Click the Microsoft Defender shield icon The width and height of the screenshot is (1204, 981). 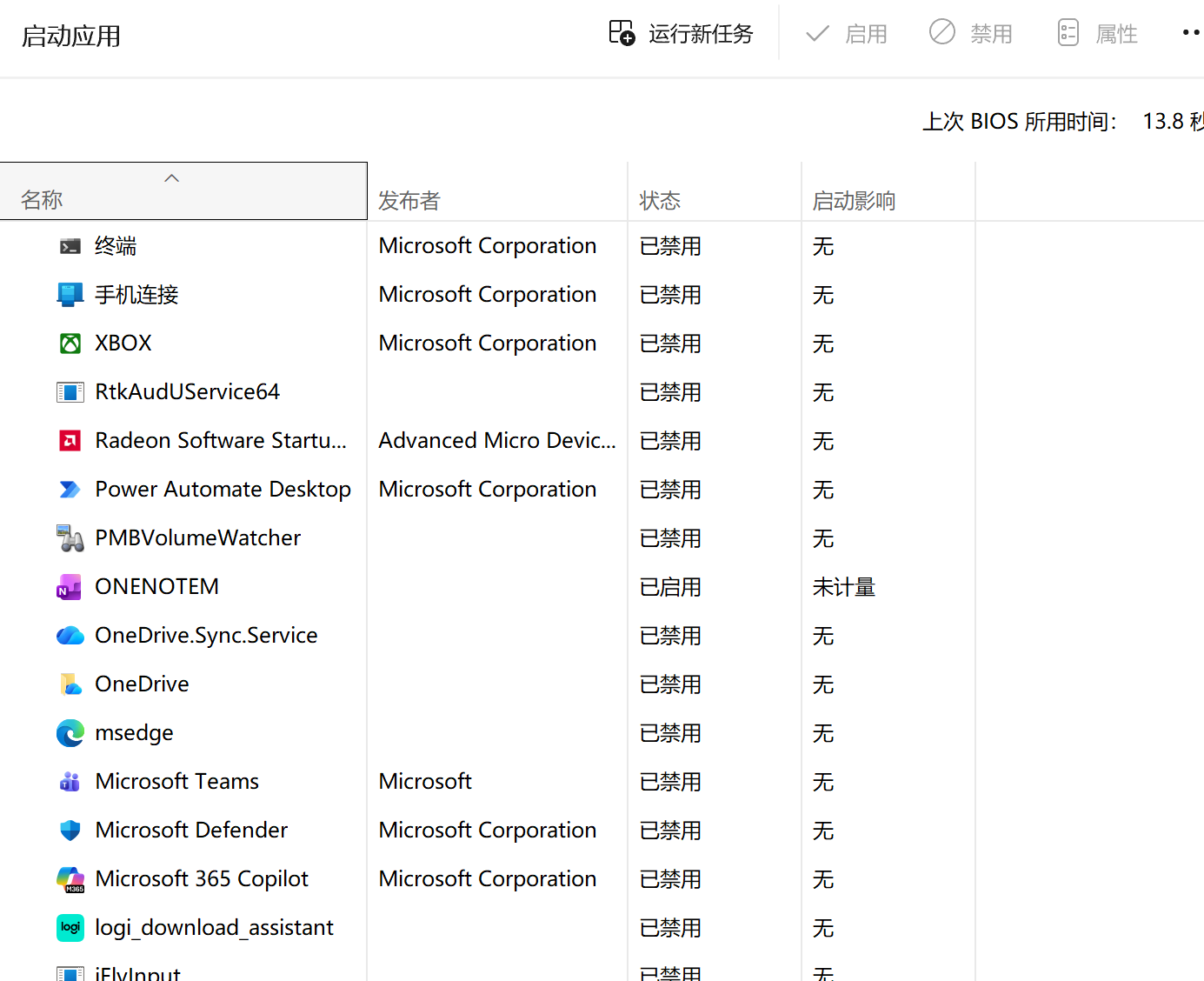coord(70,831)
